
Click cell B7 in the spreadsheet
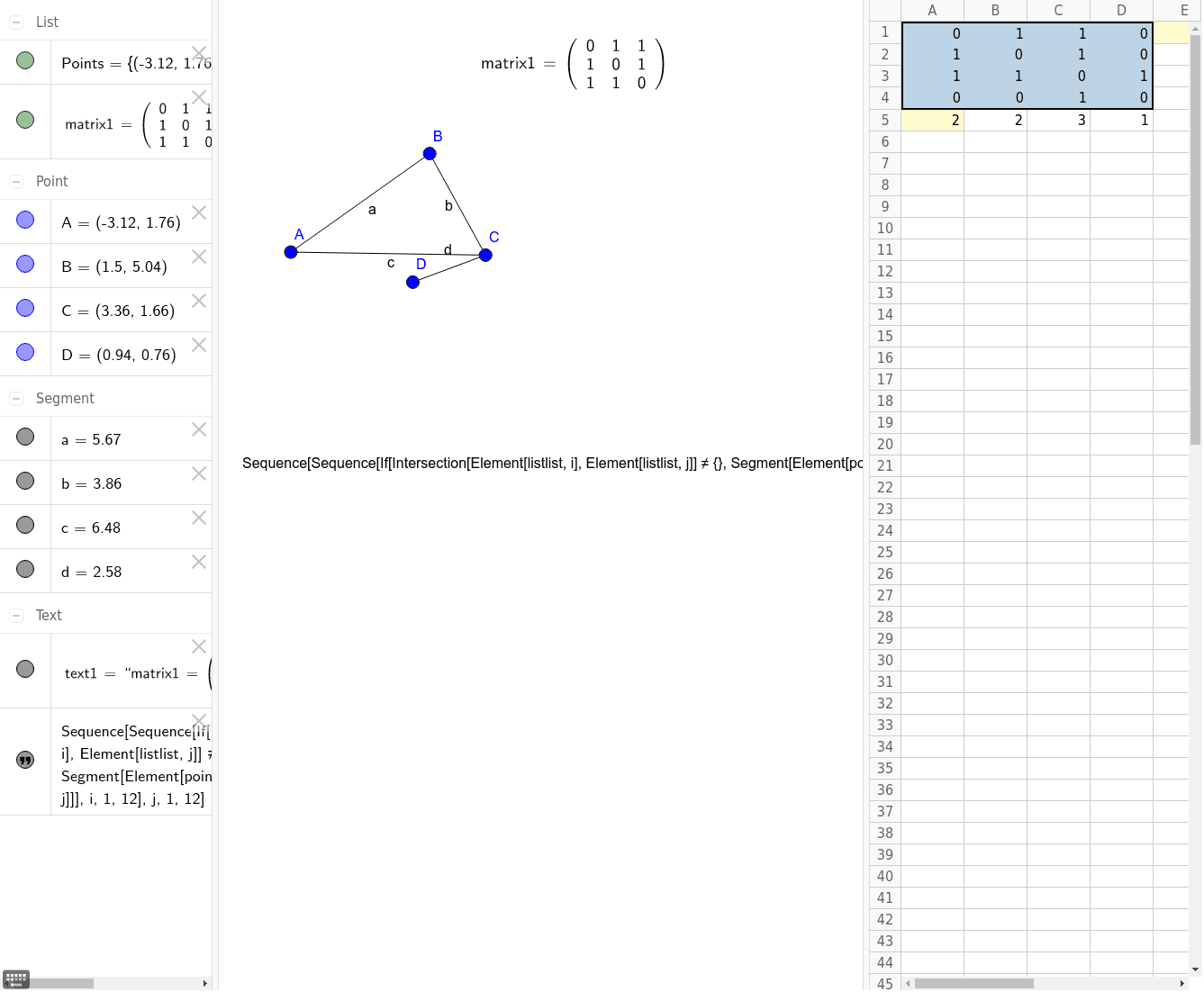[995, 163]
